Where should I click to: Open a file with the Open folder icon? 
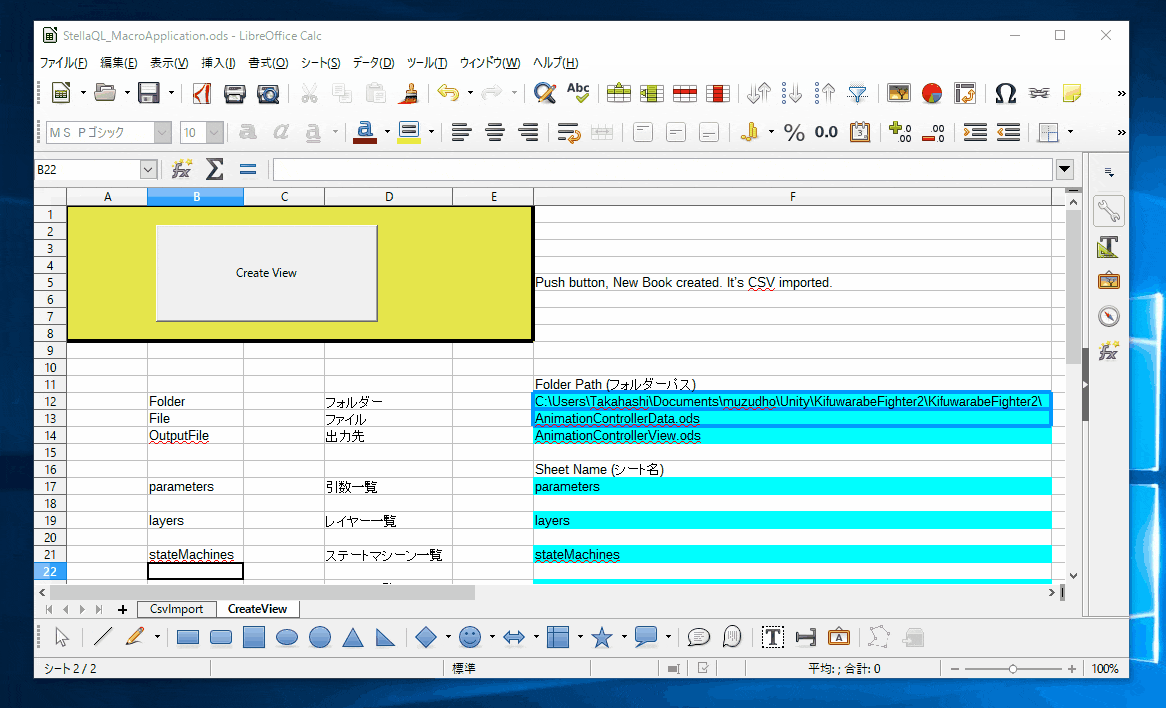[106, 93]
